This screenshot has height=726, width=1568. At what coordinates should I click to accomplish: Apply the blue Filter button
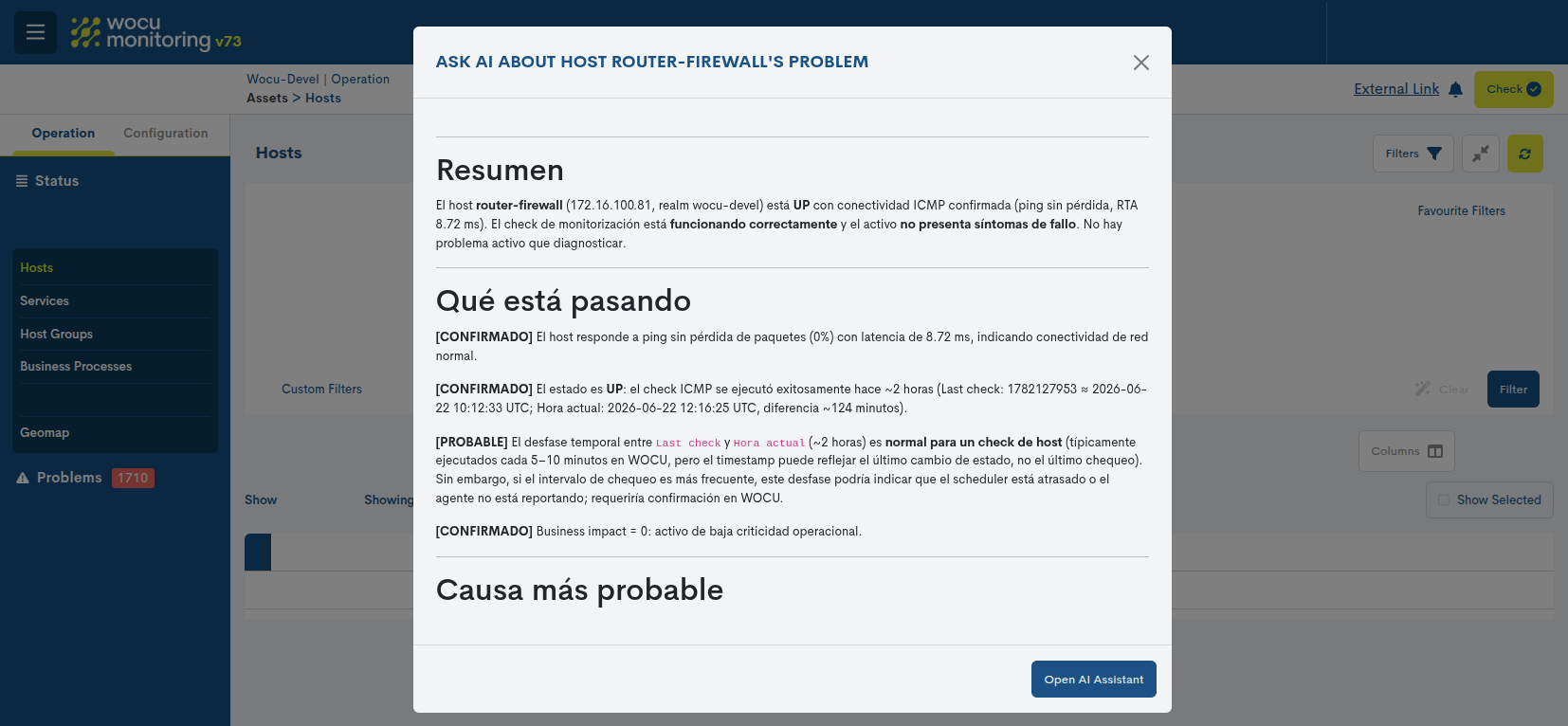click(x=1513, y=390)
